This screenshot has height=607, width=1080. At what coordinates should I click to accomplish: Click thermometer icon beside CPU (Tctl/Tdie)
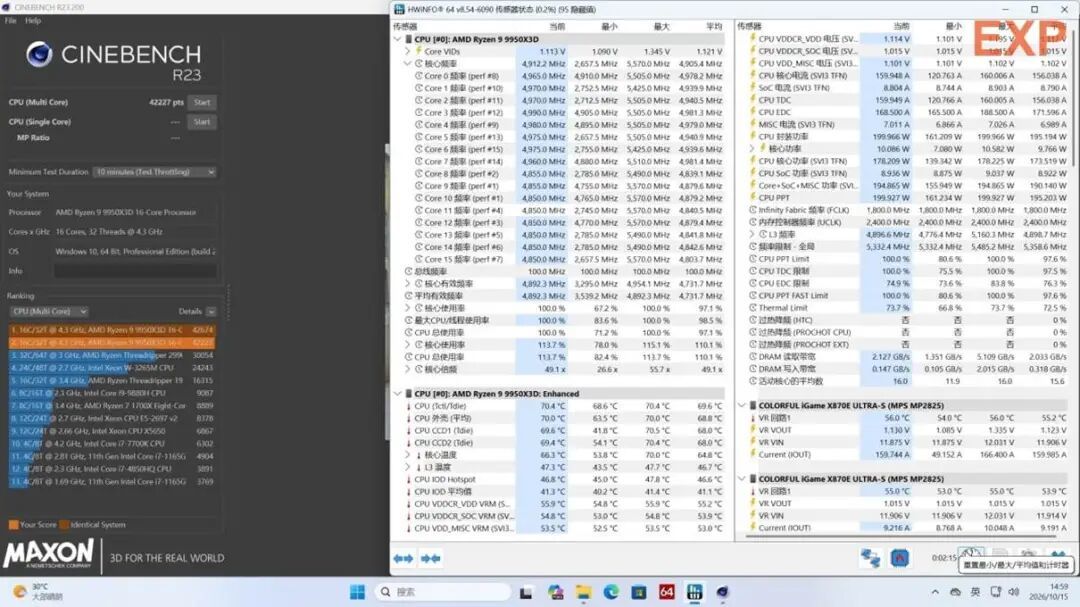pos(408,407)
